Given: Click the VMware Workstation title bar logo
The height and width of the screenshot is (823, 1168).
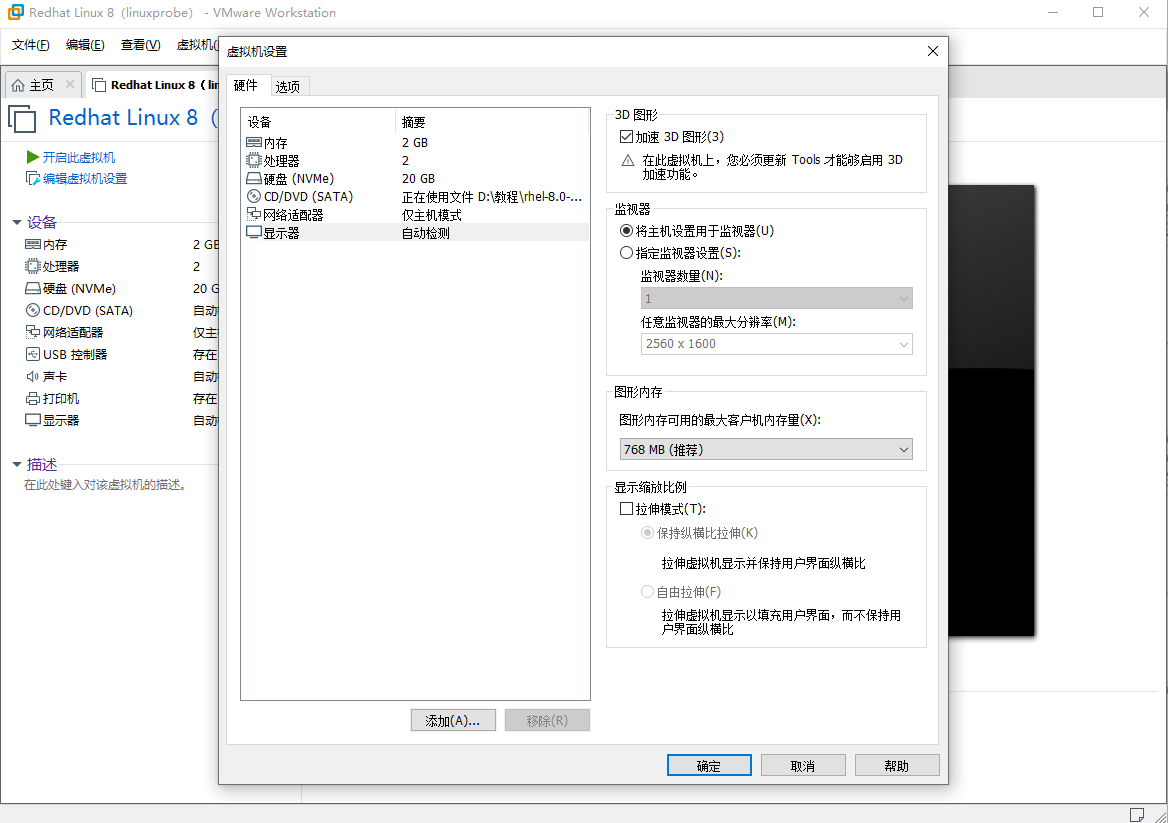Looking at the screenshot, I should [16, 12].
